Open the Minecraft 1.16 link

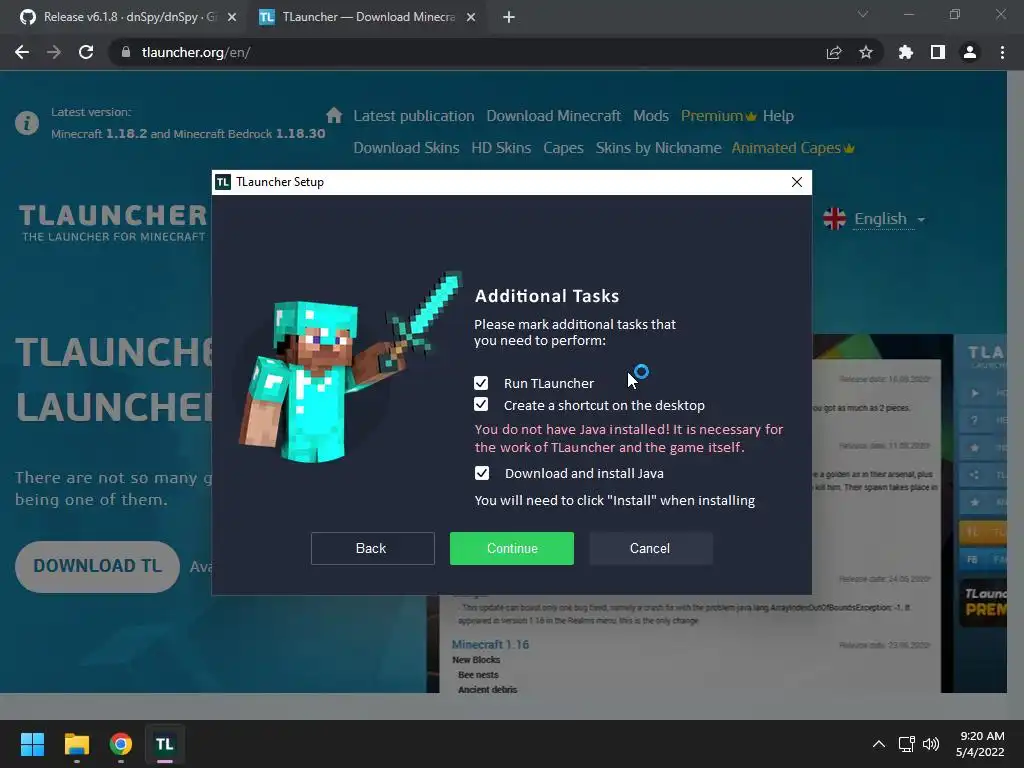click(490, 645)
